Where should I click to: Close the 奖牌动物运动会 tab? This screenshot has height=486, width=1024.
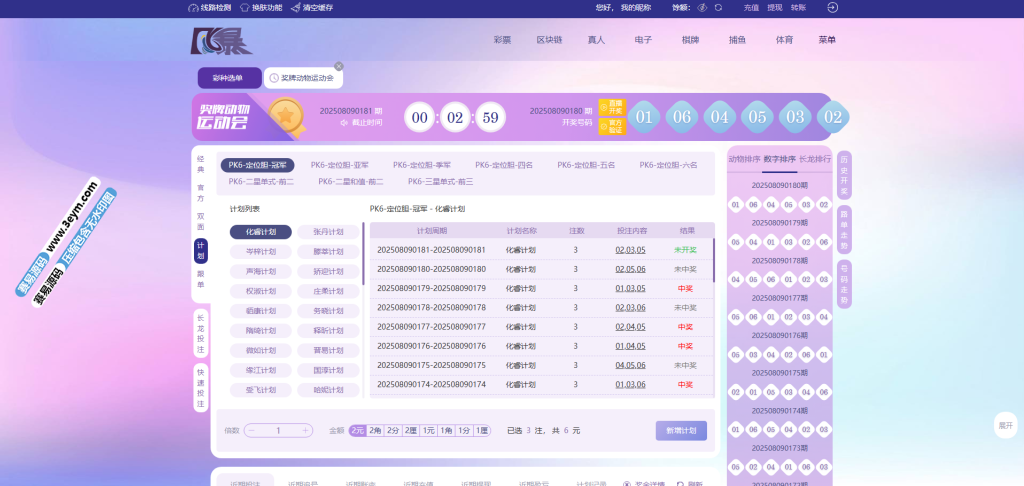(338, 67)
